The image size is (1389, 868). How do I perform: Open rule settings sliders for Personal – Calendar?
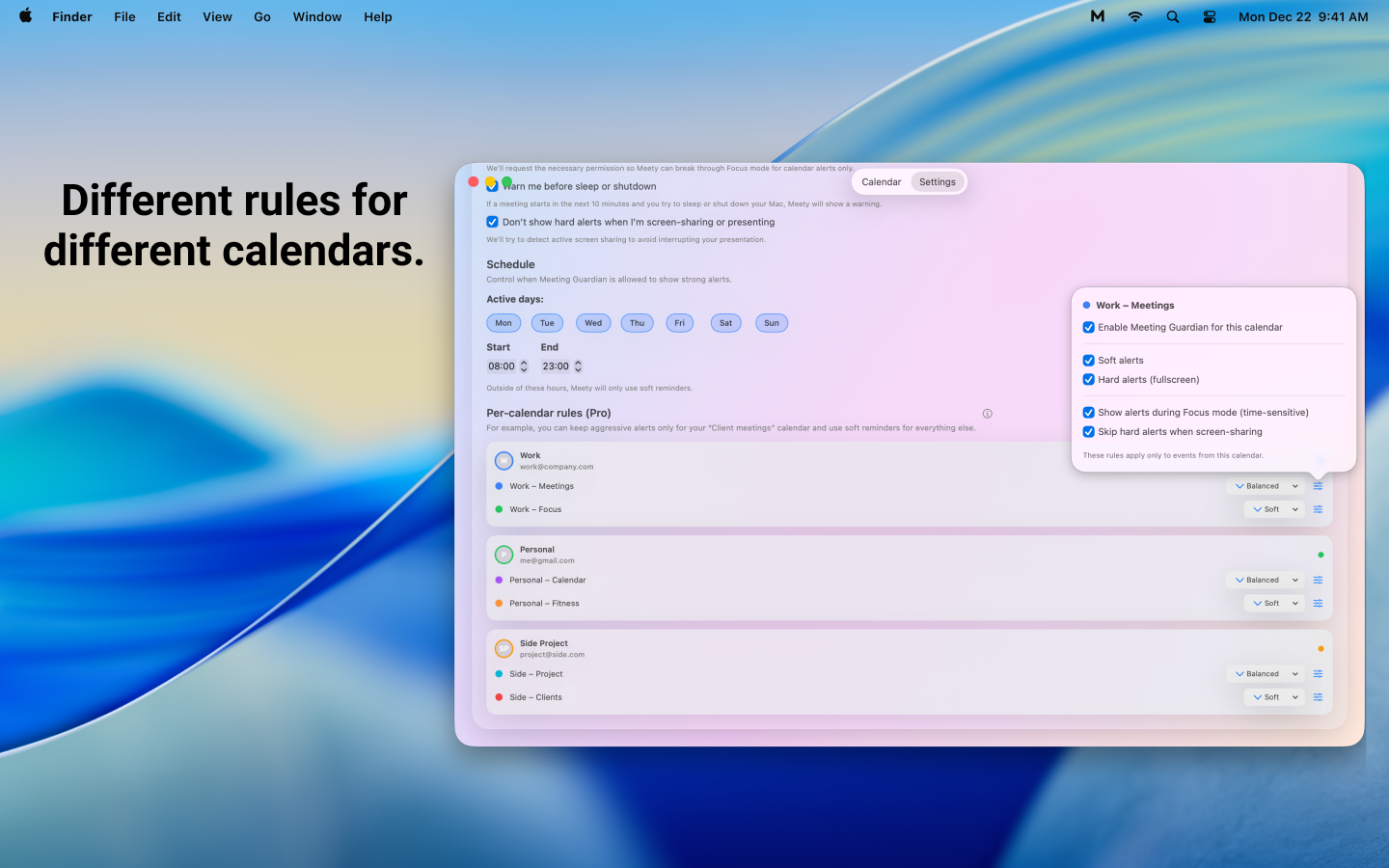(1318, 580)
